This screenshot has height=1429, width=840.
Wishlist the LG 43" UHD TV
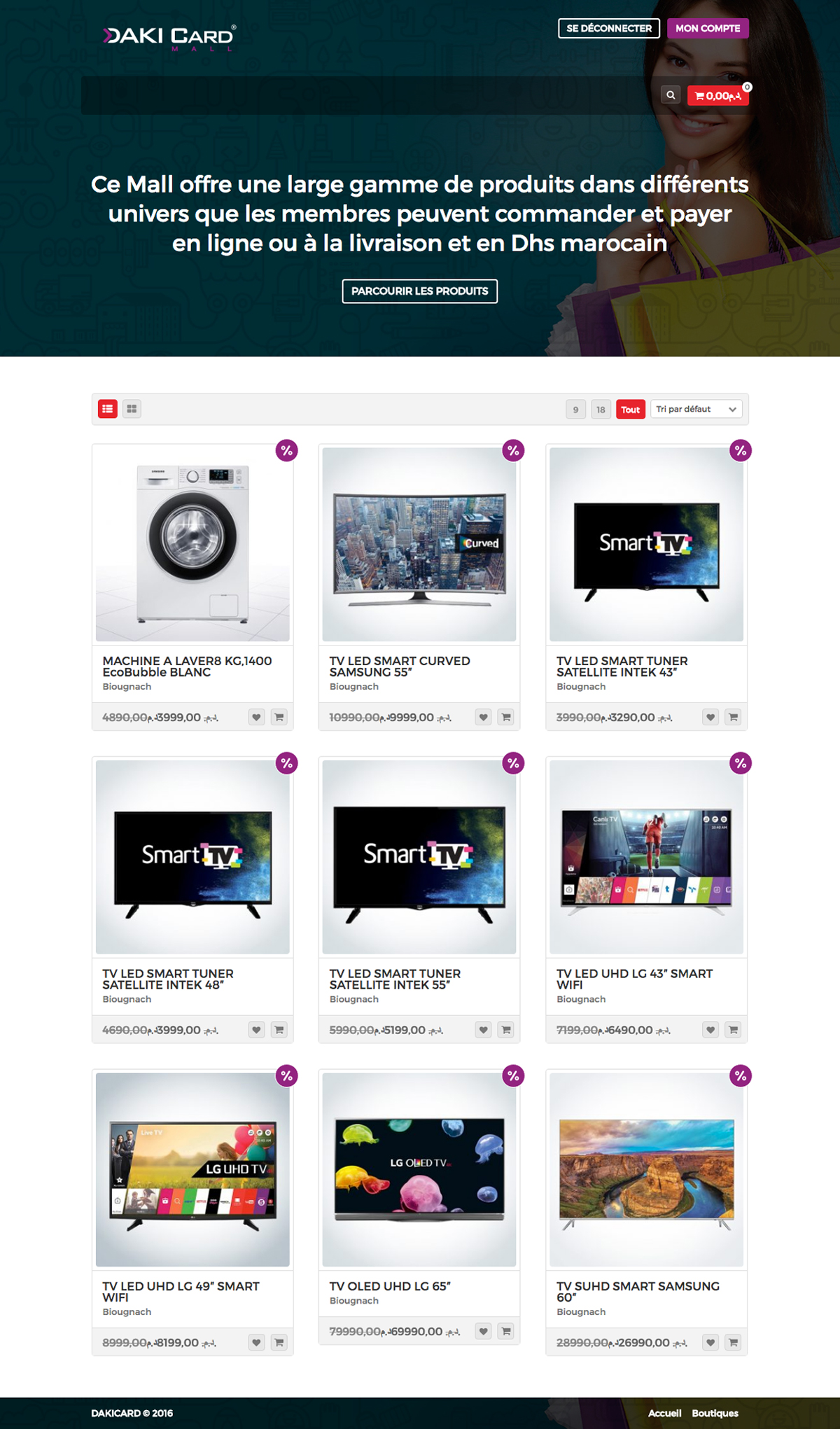click(x=710, y=1030)
